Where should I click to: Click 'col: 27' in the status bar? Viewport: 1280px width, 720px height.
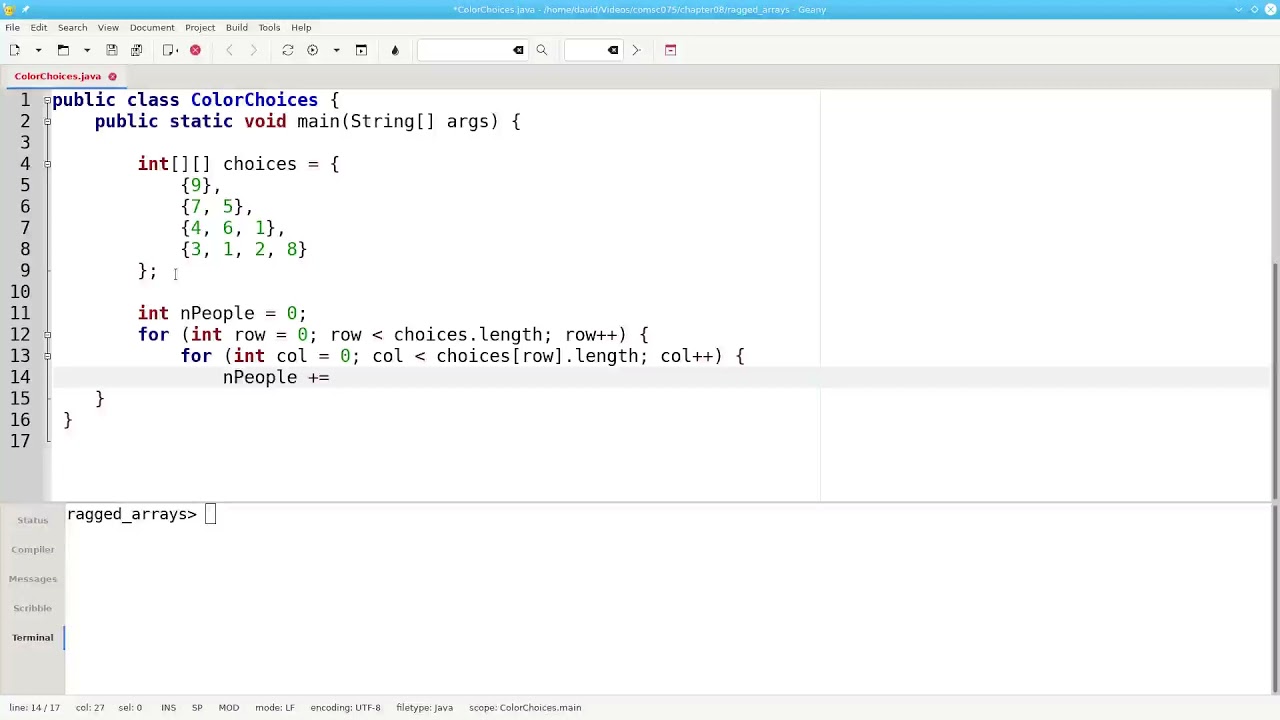coord(90,708)
